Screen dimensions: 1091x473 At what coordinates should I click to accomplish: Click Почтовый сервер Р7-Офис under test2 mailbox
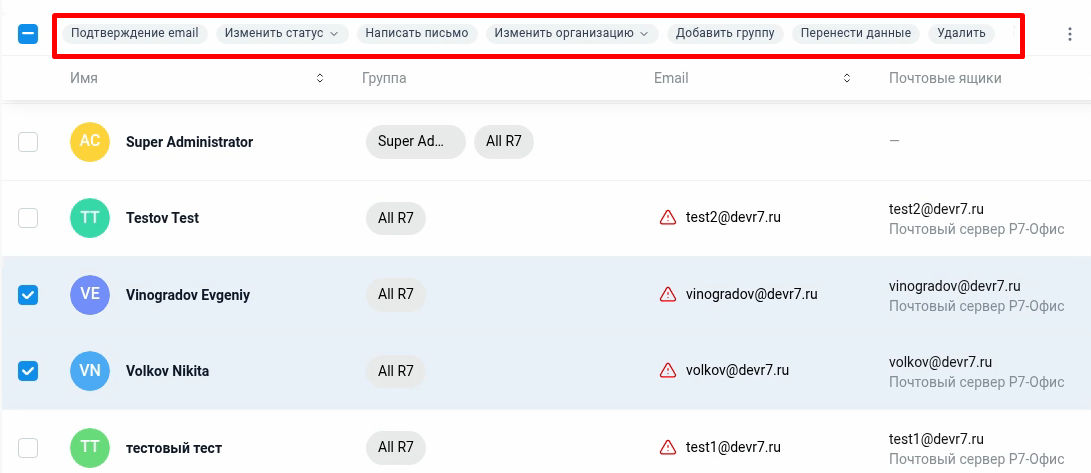coord(976,229)
